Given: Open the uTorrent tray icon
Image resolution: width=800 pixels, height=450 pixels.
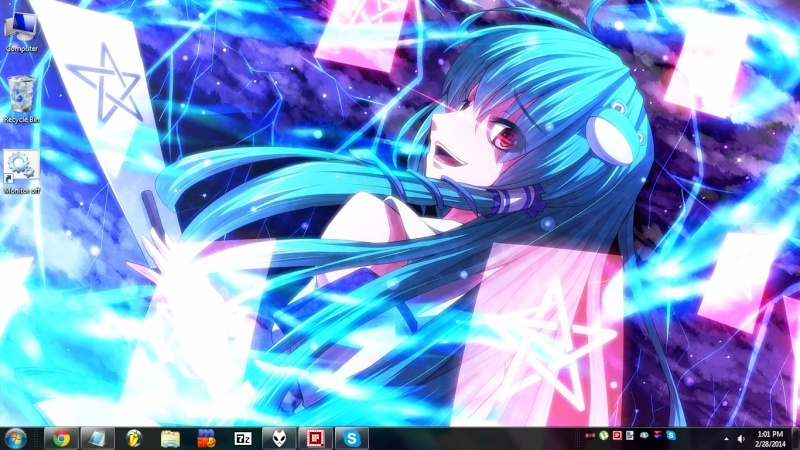Looking at the screenshot, I should 604,435.
